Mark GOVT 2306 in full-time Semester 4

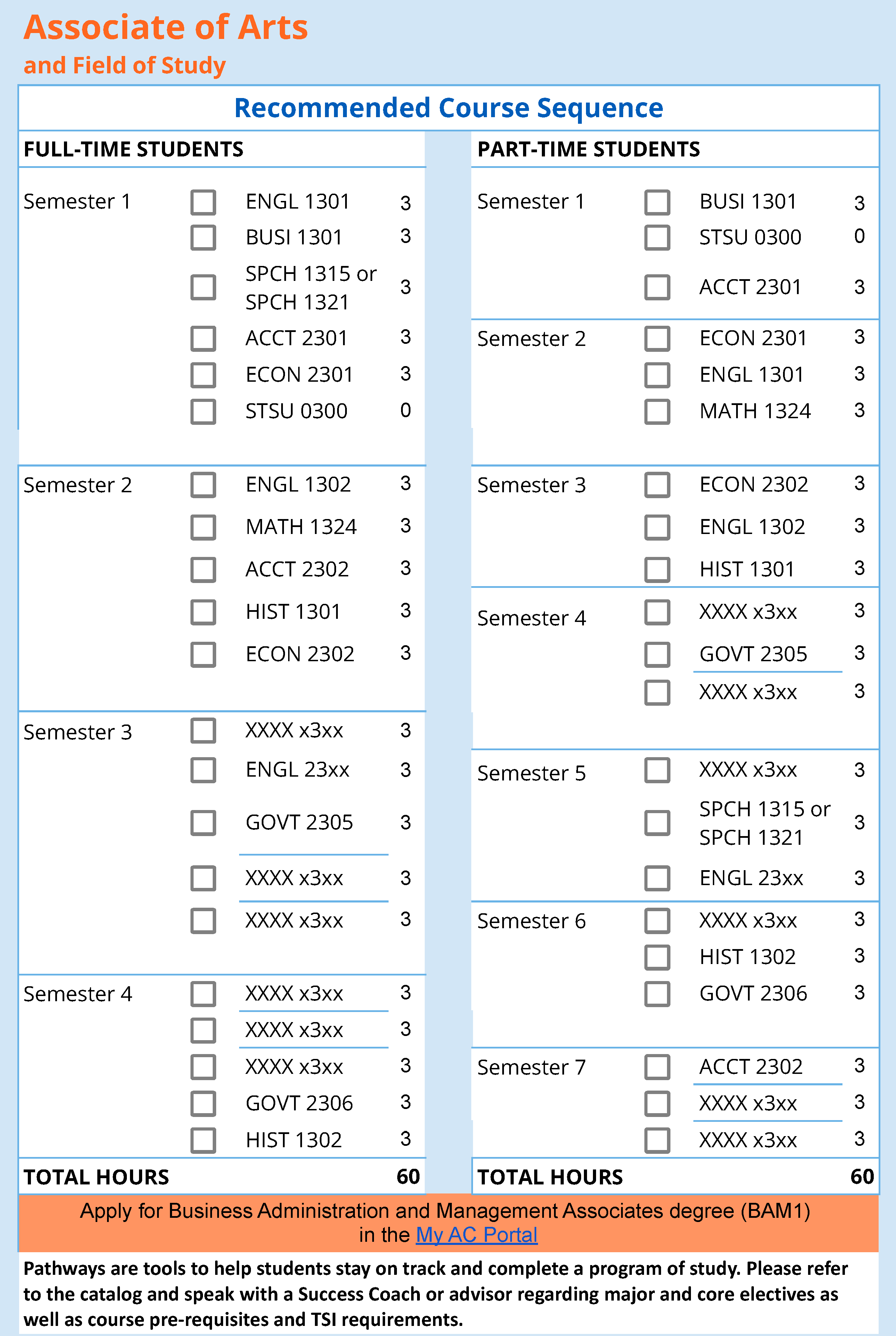tap(203, 1103)
